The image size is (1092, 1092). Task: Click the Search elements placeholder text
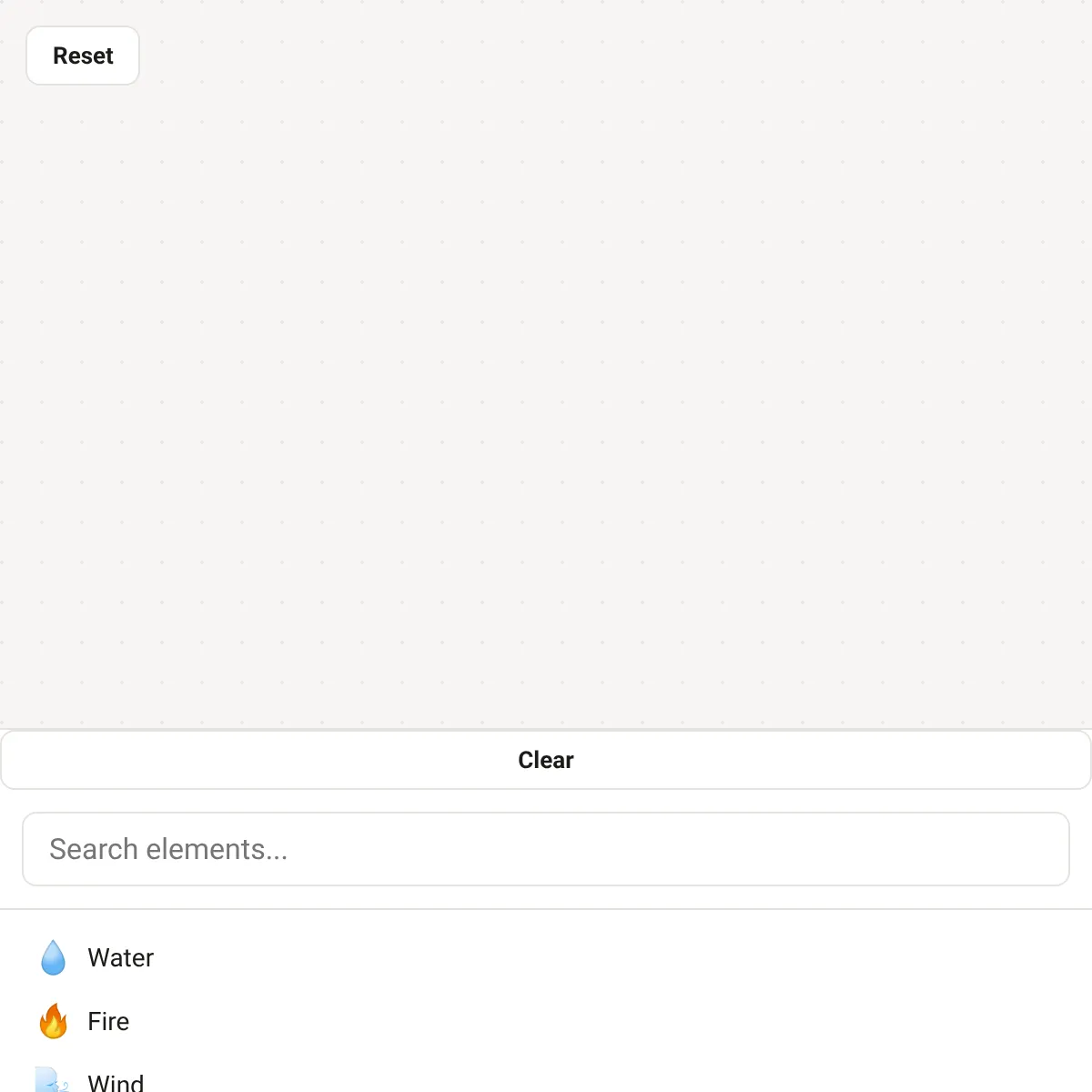(168, 849)
